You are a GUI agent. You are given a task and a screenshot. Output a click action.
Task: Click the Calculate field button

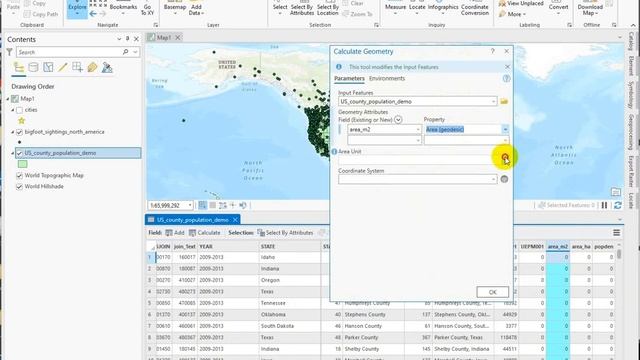point(204,233)
